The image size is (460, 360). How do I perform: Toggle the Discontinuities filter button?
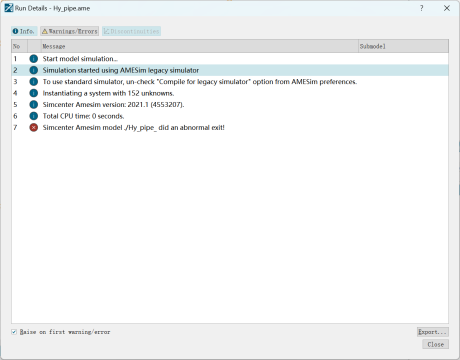131,31
